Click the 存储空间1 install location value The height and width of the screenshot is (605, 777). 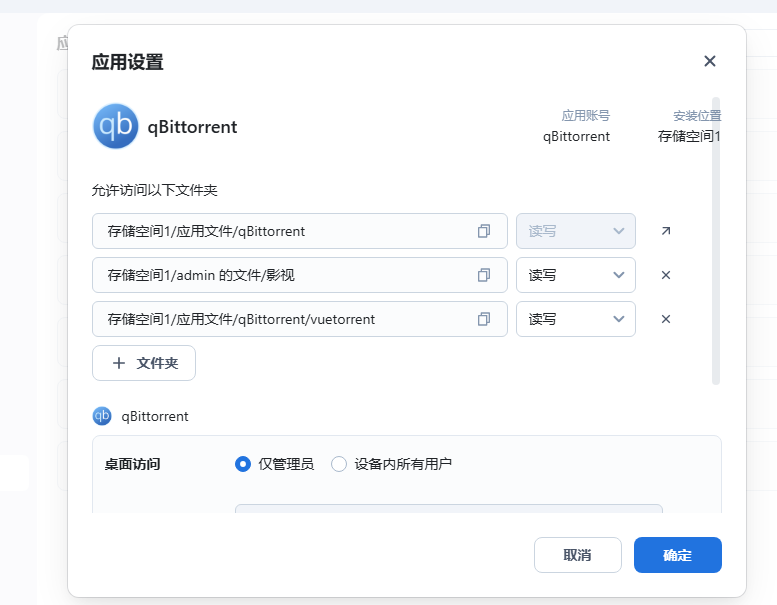point(689,136)
